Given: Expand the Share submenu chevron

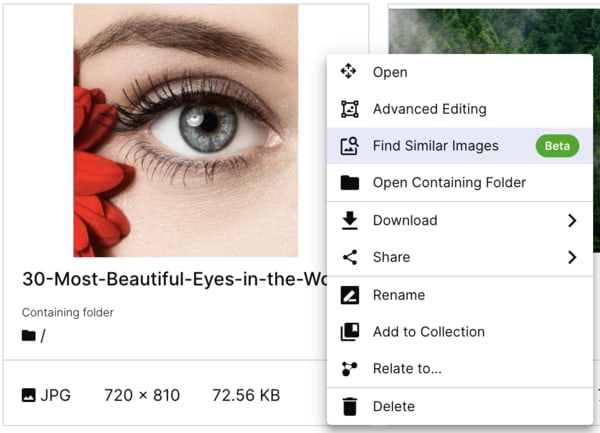Looking at the screenshot, I should click(x=572, y=257).
